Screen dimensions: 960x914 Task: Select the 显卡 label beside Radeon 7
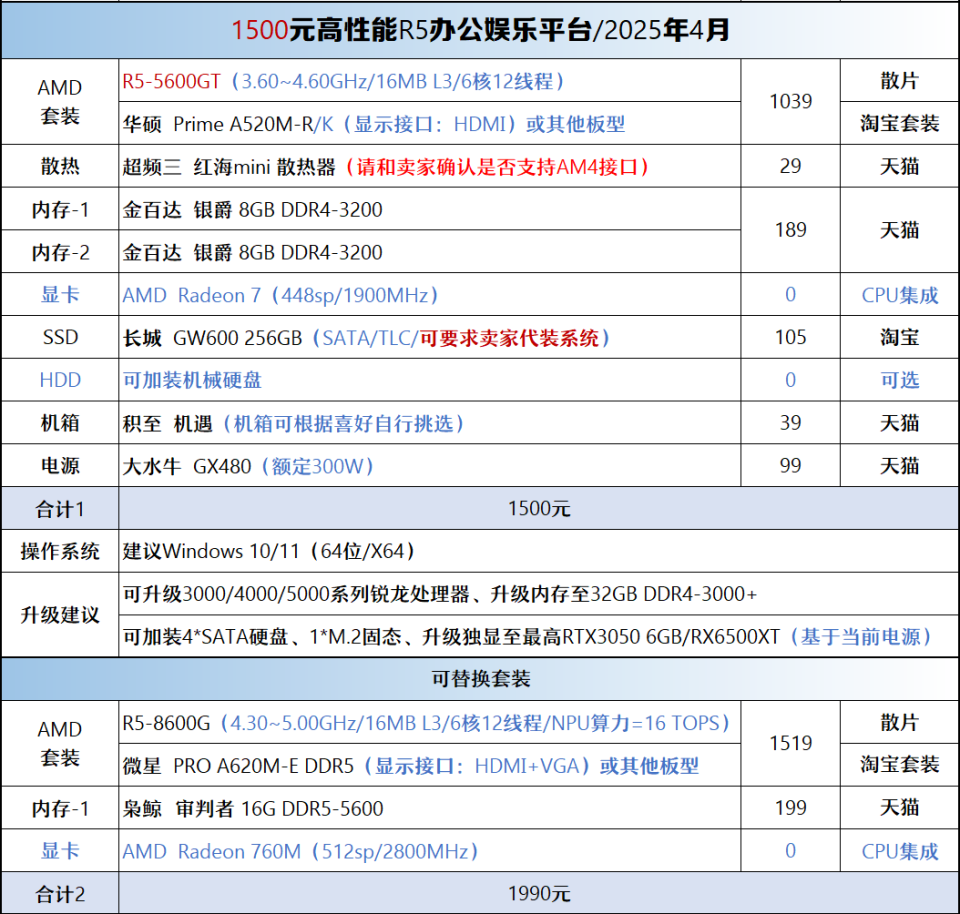pyautogui.click(x=59, y=294)
